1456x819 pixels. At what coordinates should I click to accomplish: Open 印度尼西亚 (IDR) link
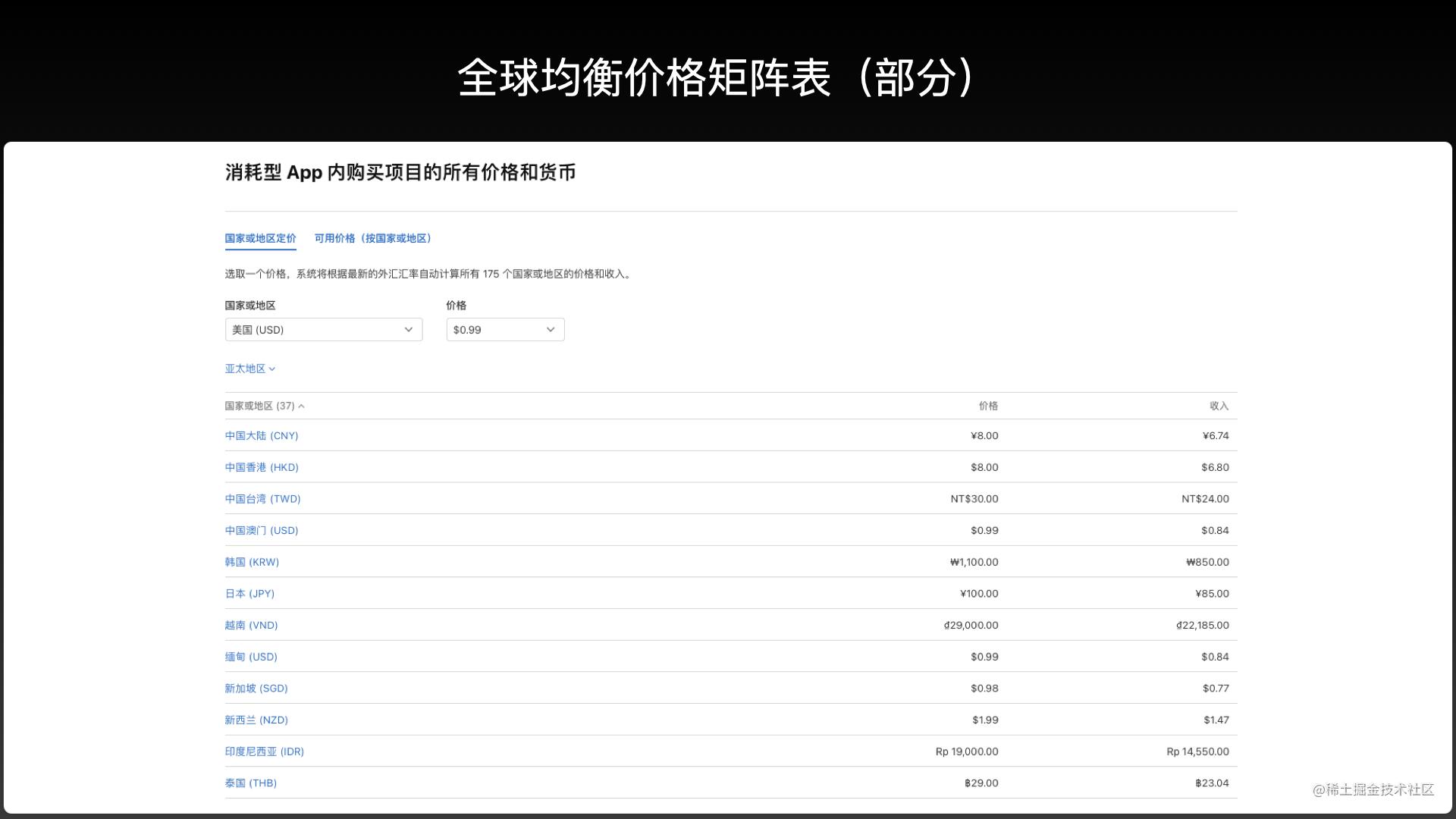264,752
